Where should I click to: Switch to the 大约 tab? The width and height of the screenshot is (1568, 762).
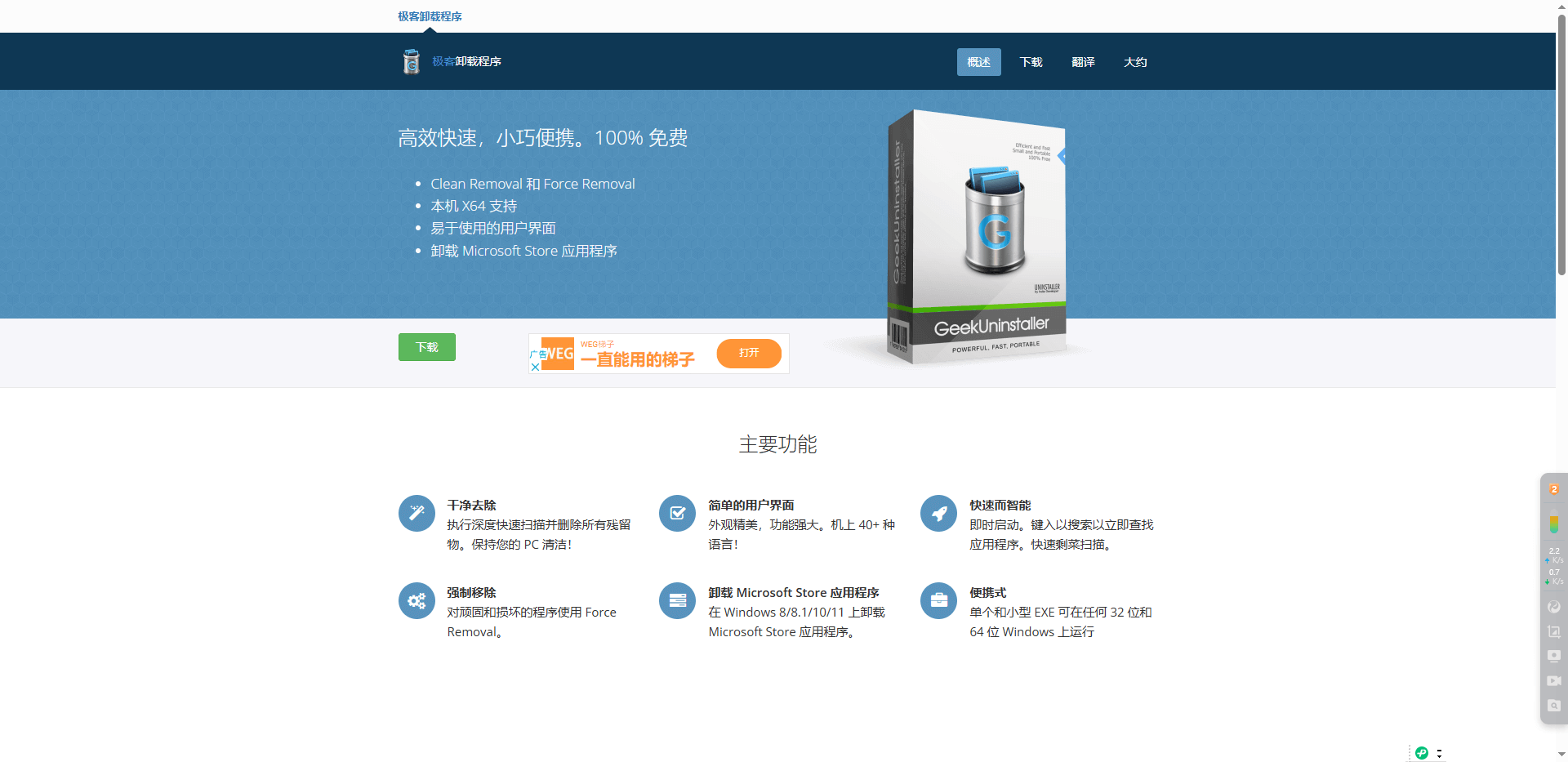coord(1135,61)
